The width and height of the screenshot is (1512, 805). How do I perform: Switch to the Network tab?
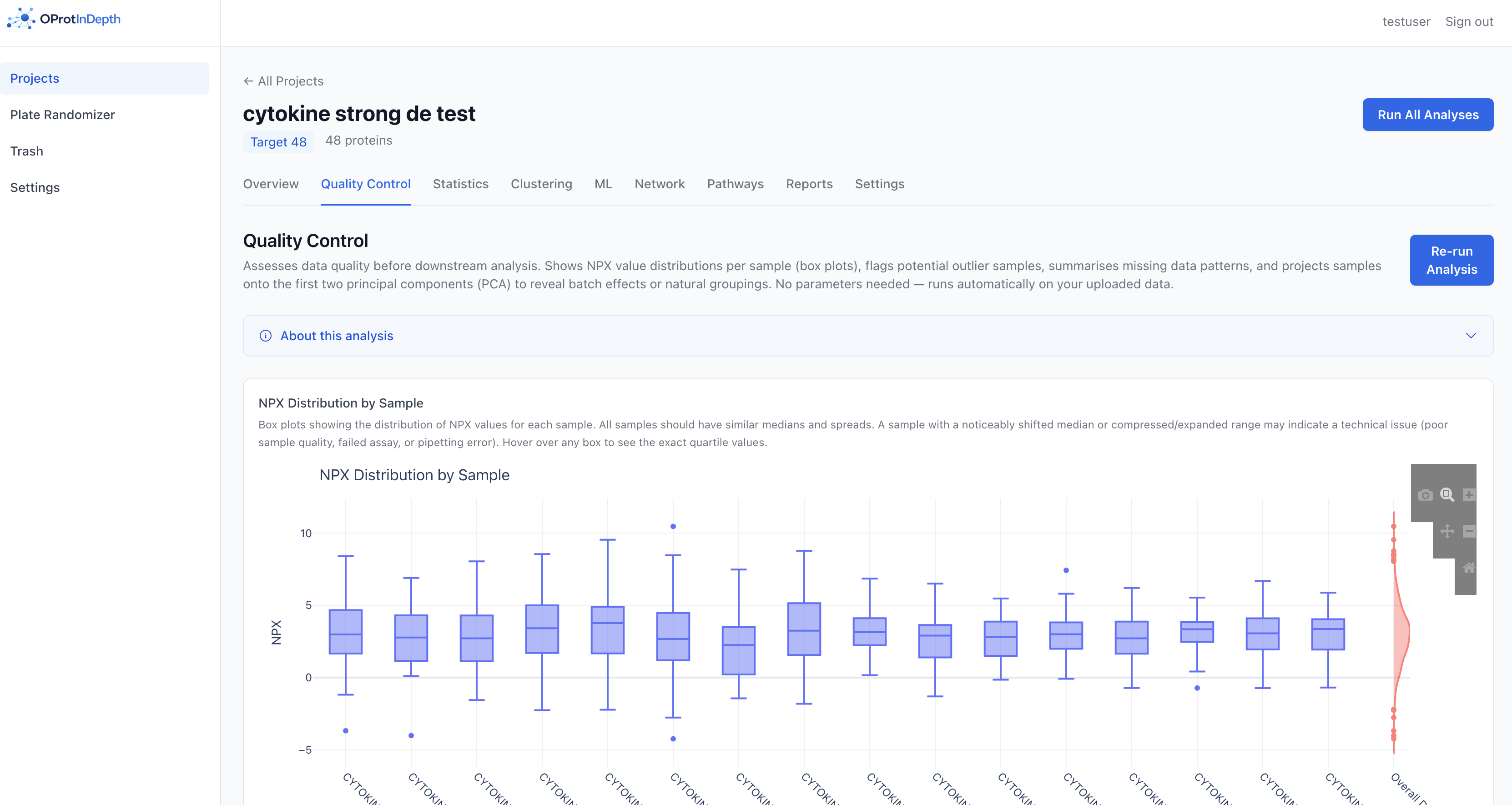pyautogui.click(x=659, y=184)
